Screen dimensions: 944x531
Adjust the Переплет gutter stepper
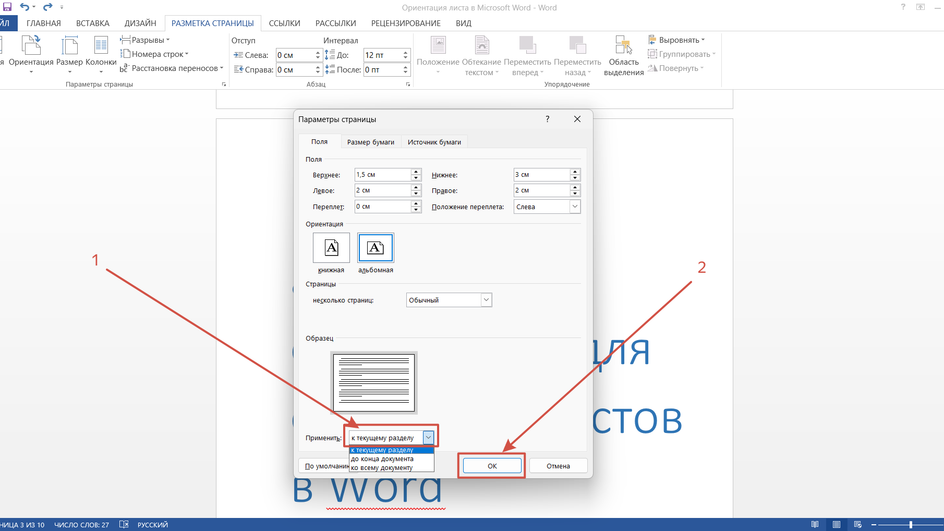[416, 206]
